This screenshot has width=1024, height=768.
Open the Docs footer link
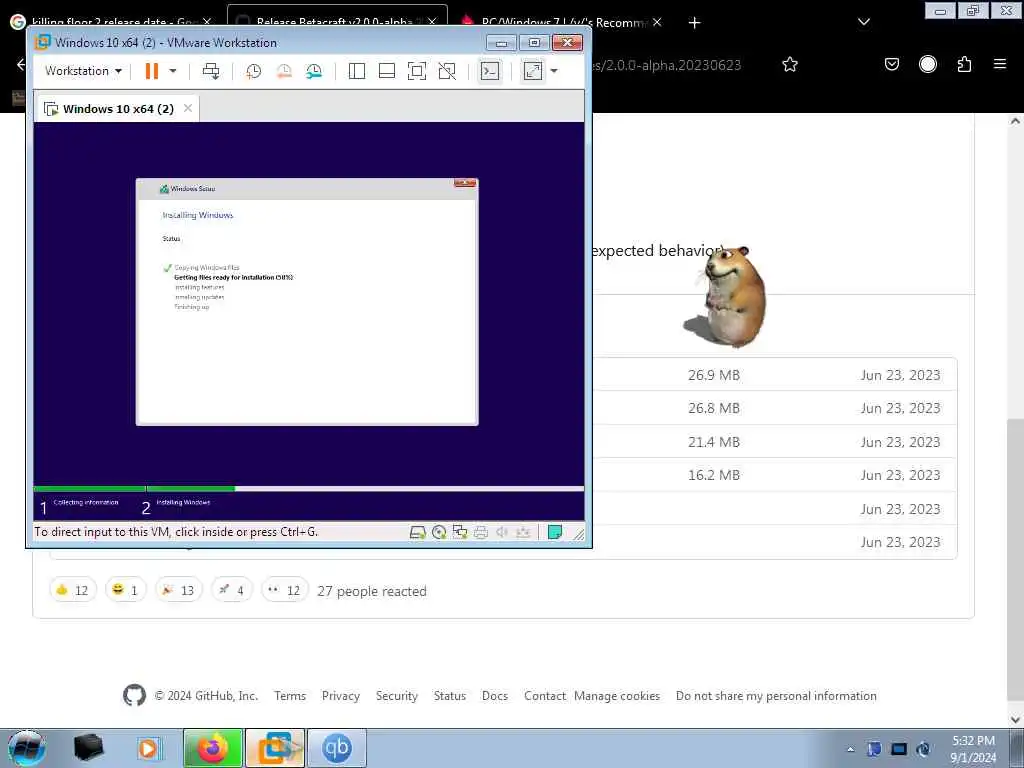click(495, 696)
